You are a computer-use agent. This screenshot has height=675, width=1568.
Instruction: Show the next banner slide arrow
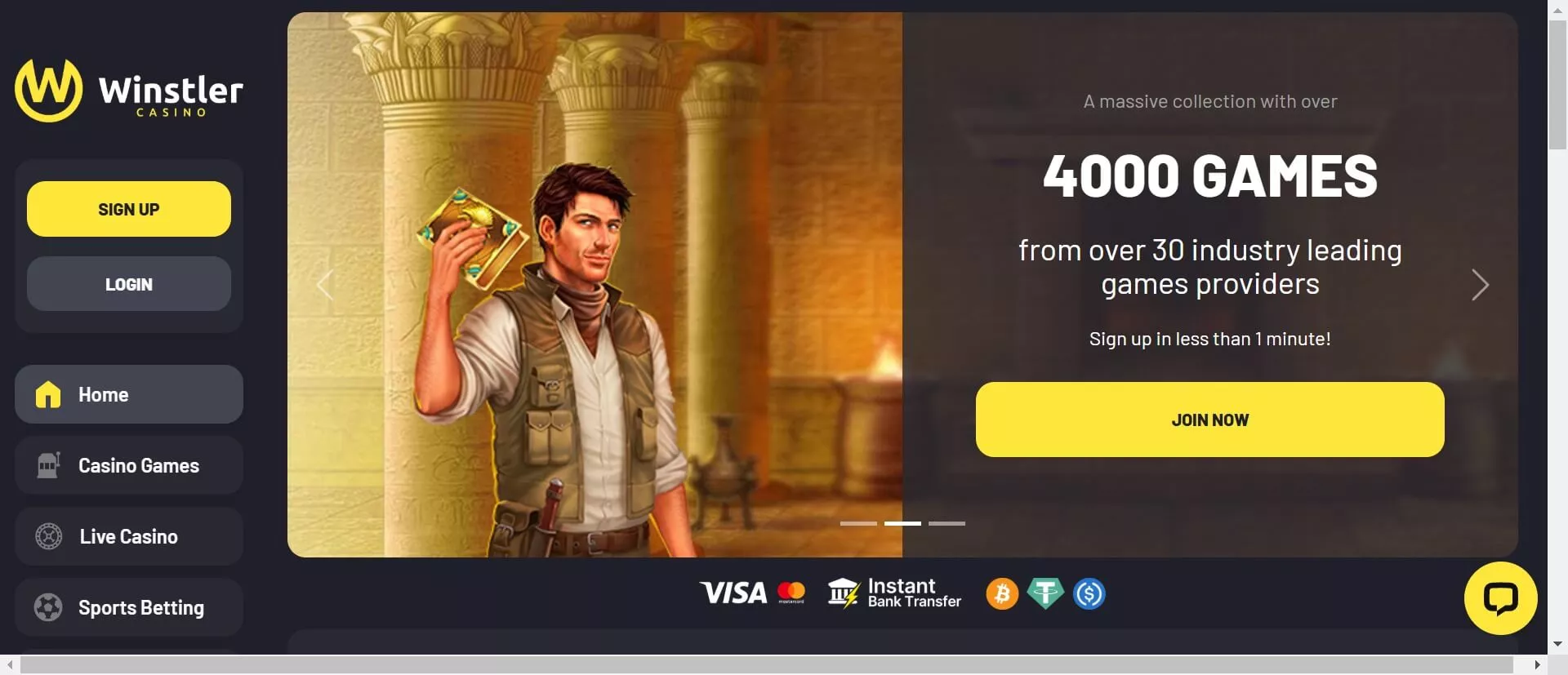pos(1480,285)
